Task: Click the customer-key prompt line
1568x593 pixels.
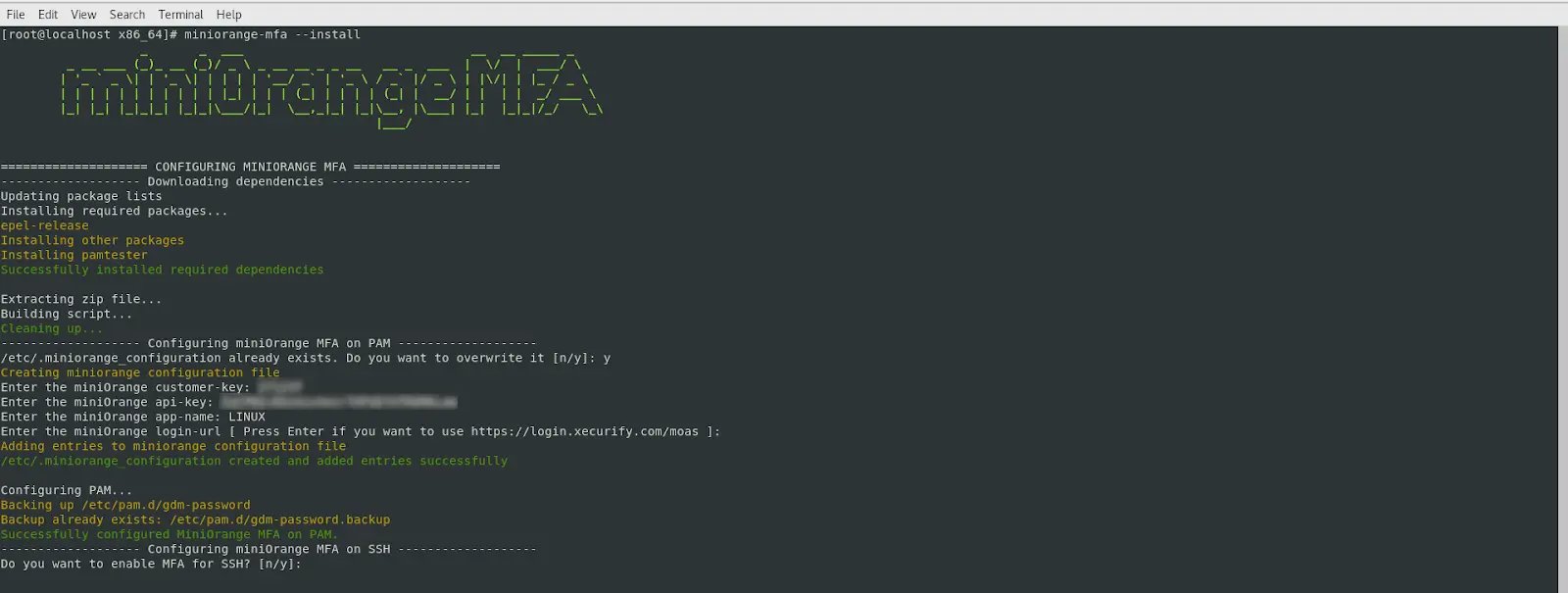Action: click(x=152, y=387)
